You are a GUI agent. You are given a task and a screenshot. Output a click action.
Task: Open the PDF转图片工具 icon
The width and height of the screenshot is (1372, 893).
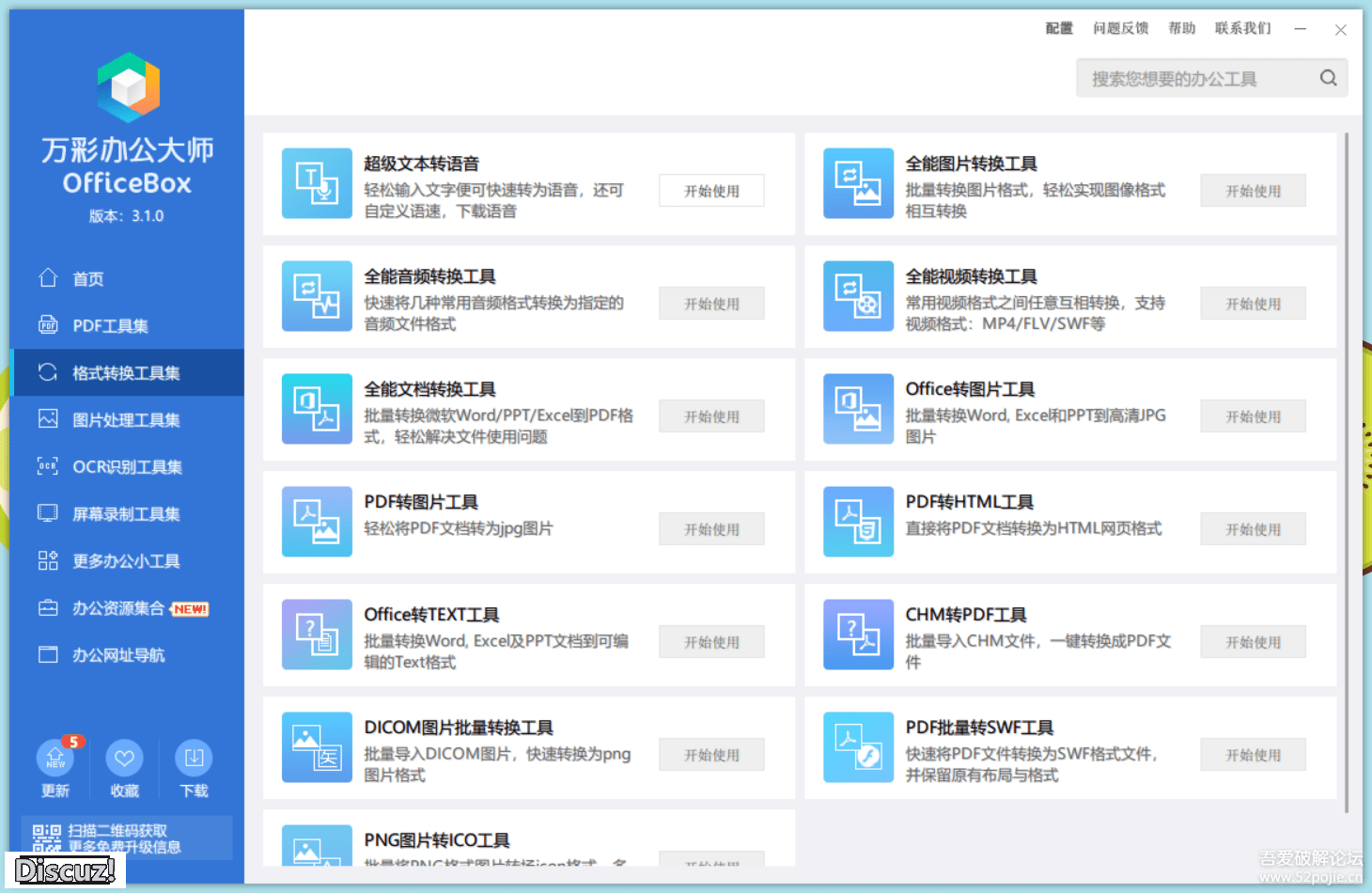click(x=317, y=522)
